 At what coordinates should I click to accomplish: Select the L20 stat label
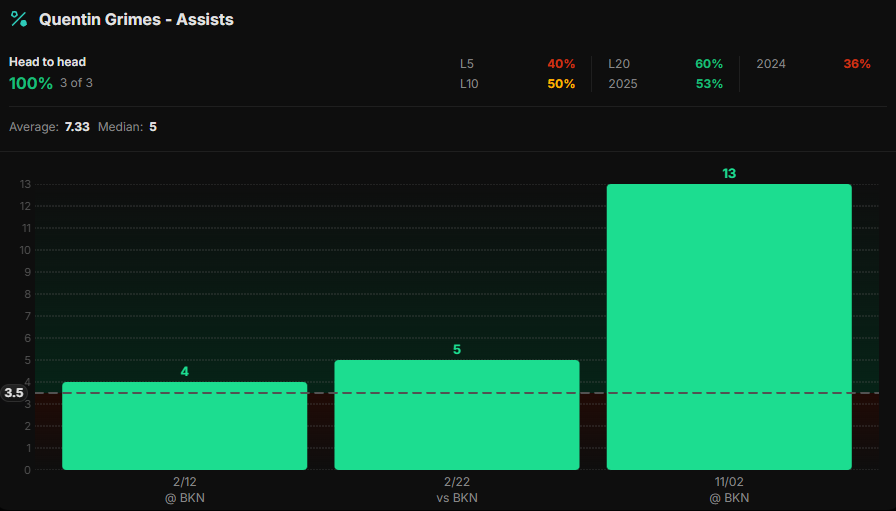click(x=619, y=64)
